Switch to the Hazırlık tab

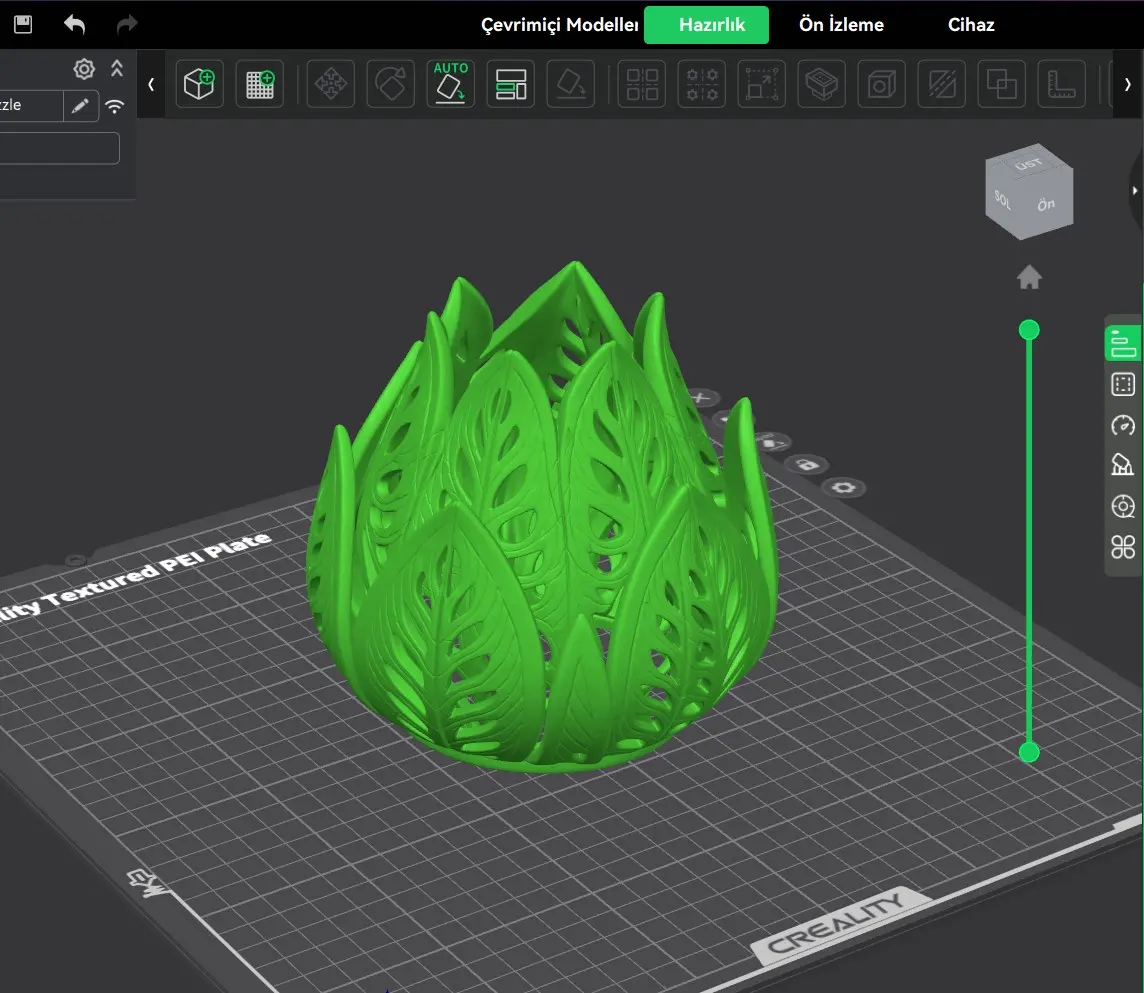pos(706,25)
